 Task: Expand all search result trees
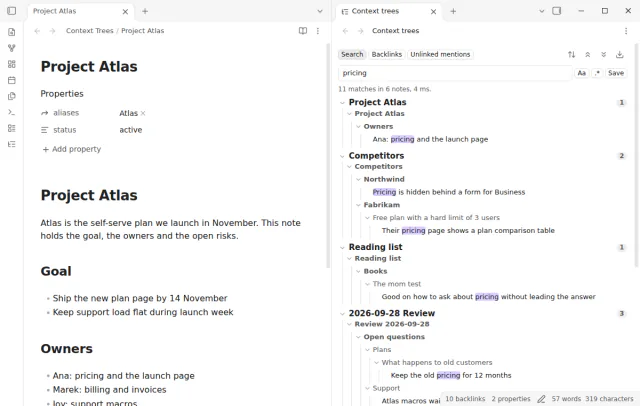(x=603, y=54)
